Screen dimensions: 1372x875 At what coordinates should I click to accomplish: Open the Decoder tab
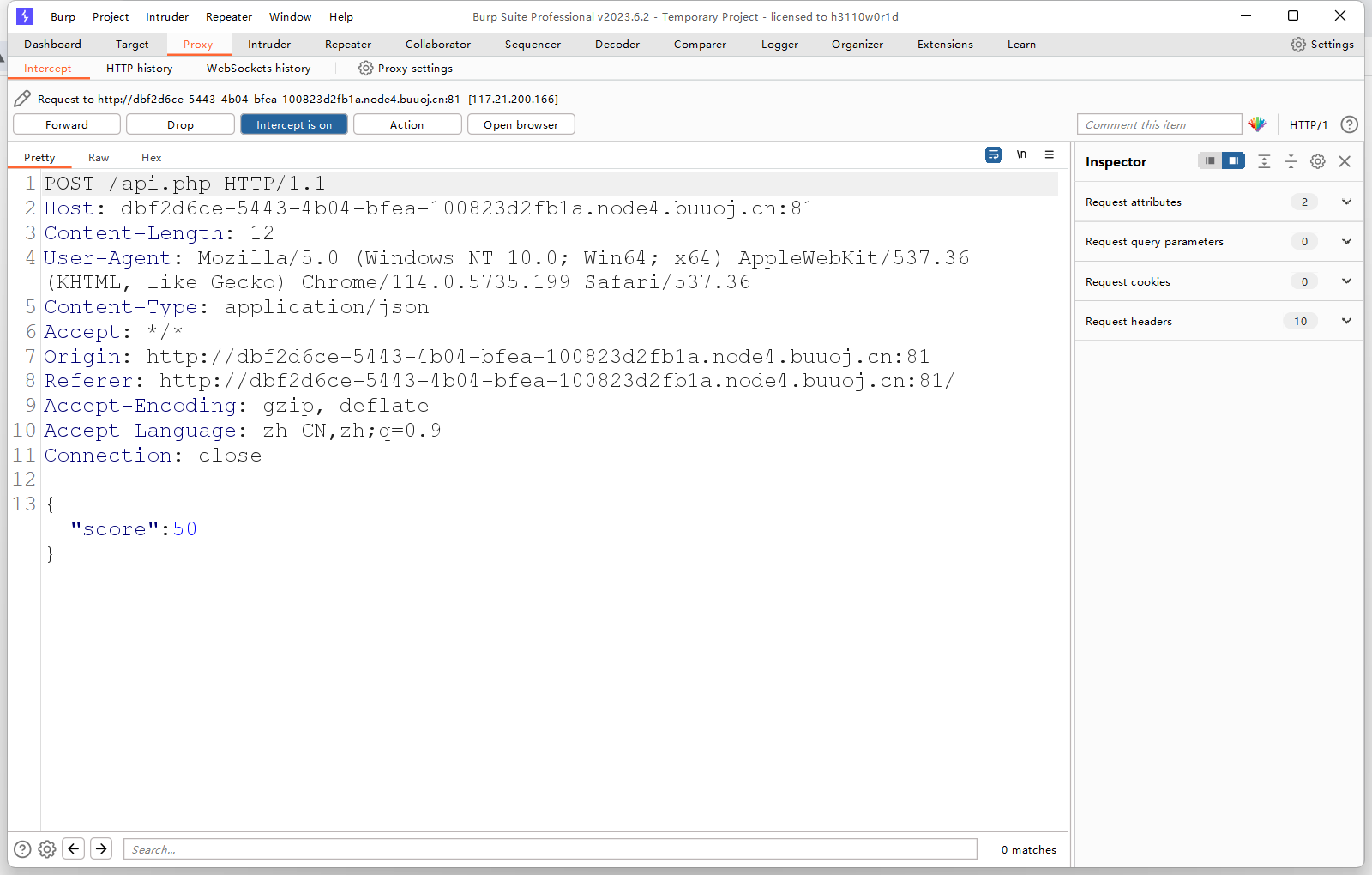(x=617, y=45)
